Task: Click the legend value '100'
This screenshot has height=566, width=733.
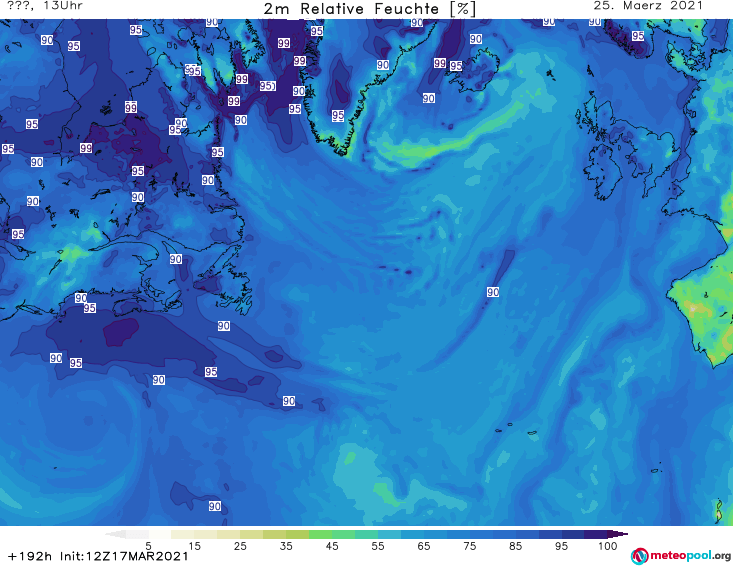Action: [608, 546]
